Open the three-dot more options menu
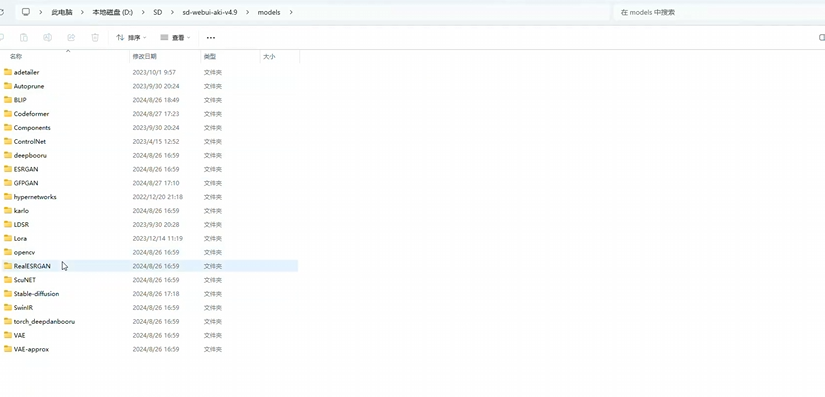825x397 pixels. [x=210, y=38]
